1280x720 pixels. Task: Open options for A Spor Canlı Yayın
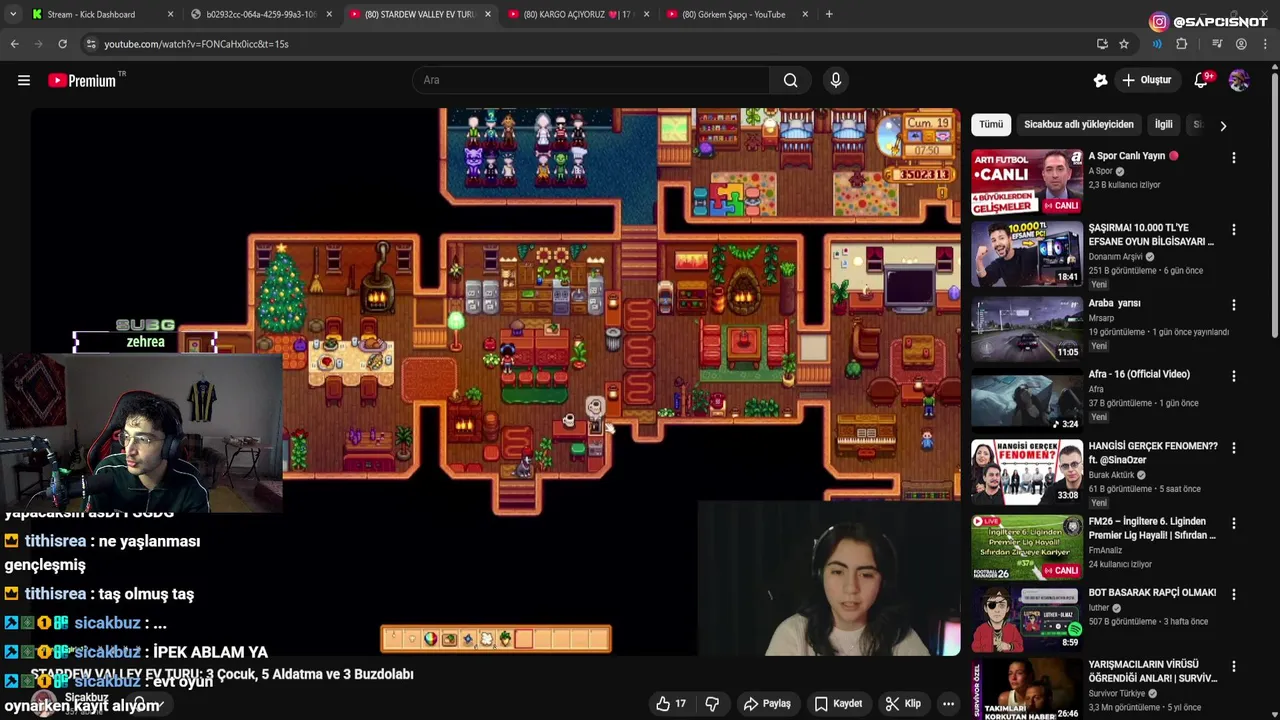1233,158
